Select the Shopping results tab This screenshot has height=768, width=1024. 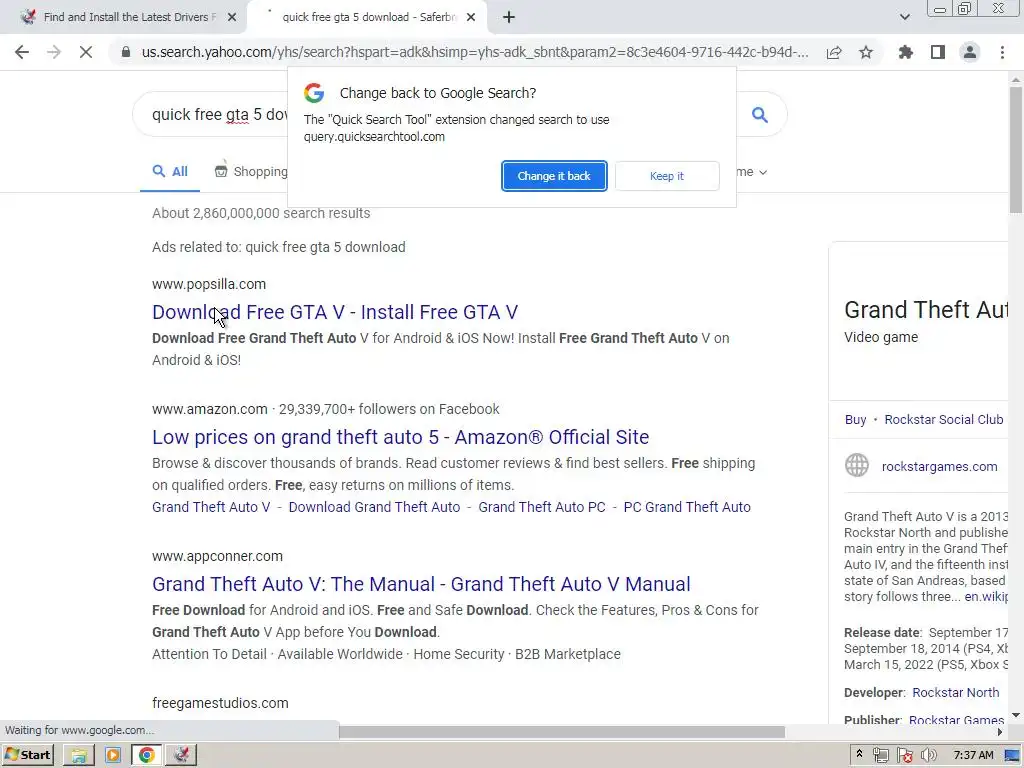[x=251, y=172]
